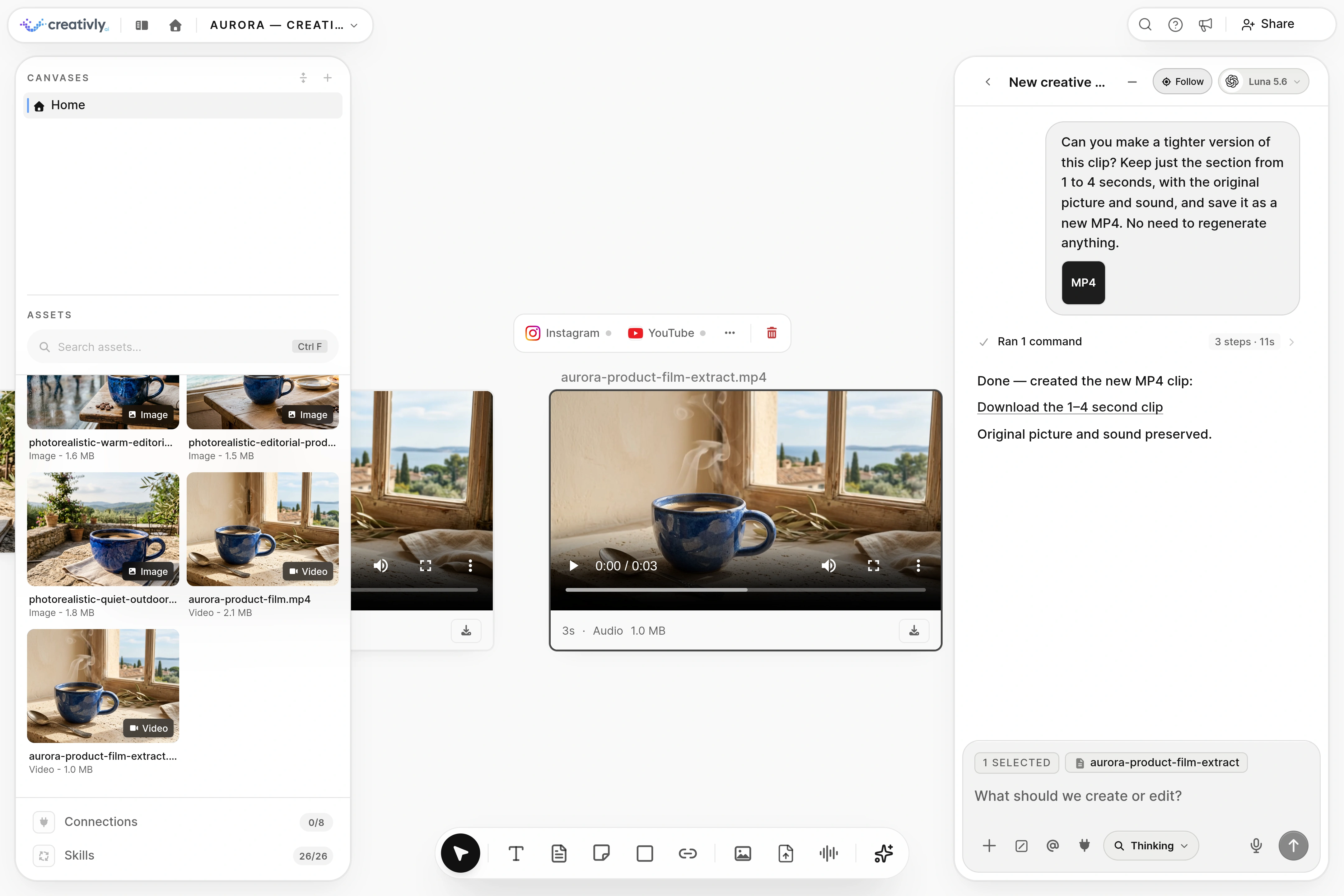Send the chat message arrow
Image resolution: width=1344 pixels, height=896 pixels.
pos(1293,846)
